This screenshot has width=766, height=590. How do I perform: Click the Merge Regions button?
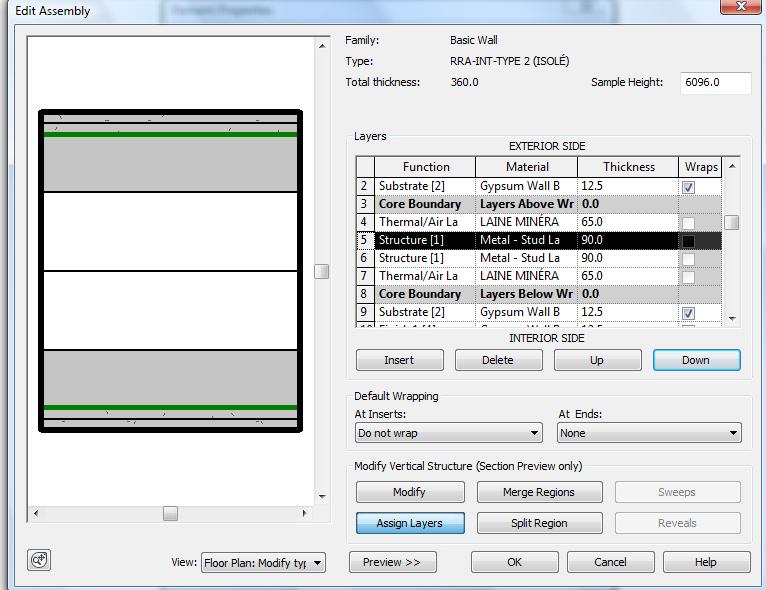point(539,492)
